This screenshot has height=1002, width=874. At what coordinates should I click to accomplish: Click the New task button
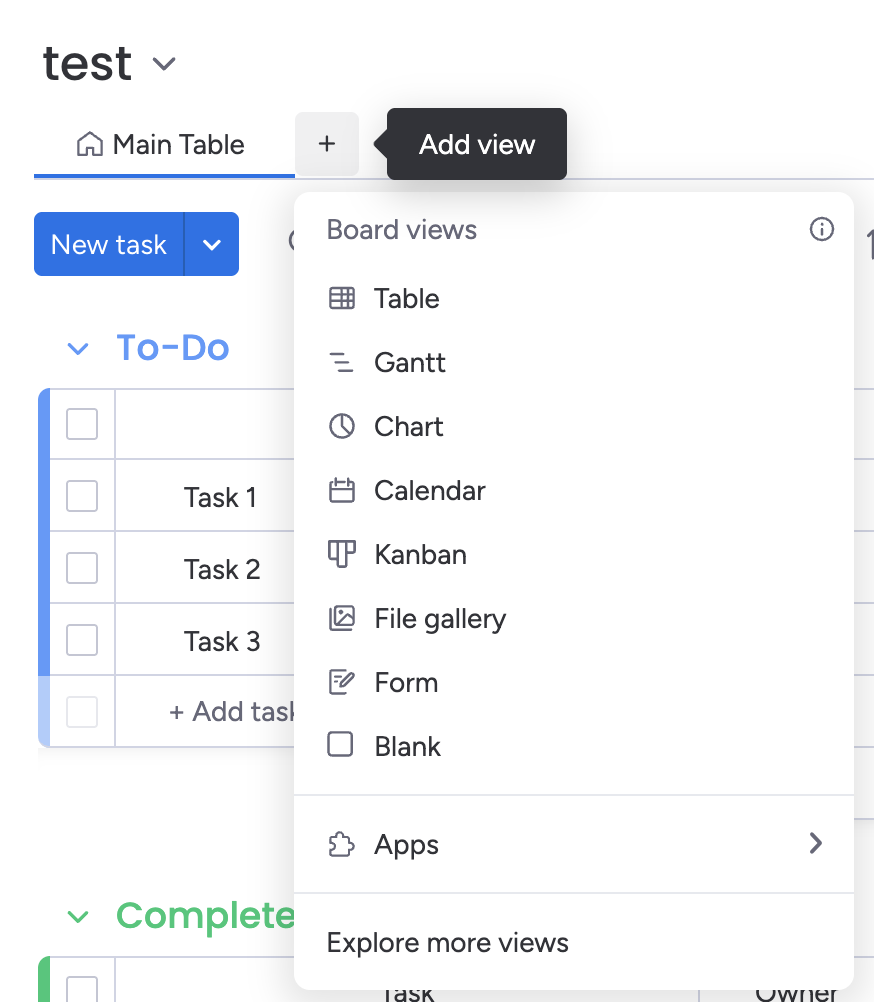109,244
